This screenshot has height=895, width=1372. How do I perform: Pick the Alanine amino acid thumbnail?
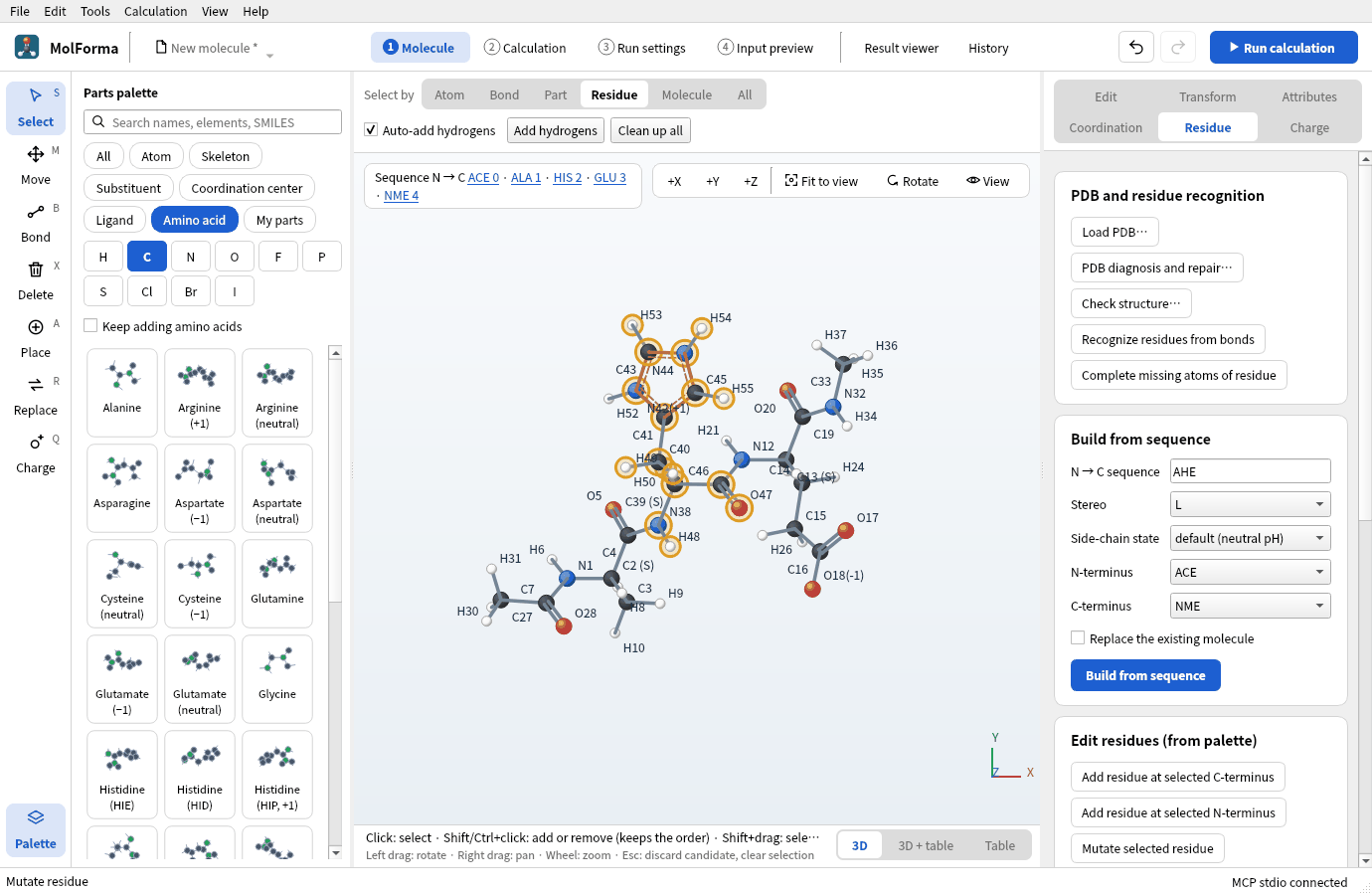click(x=122, y=392)
